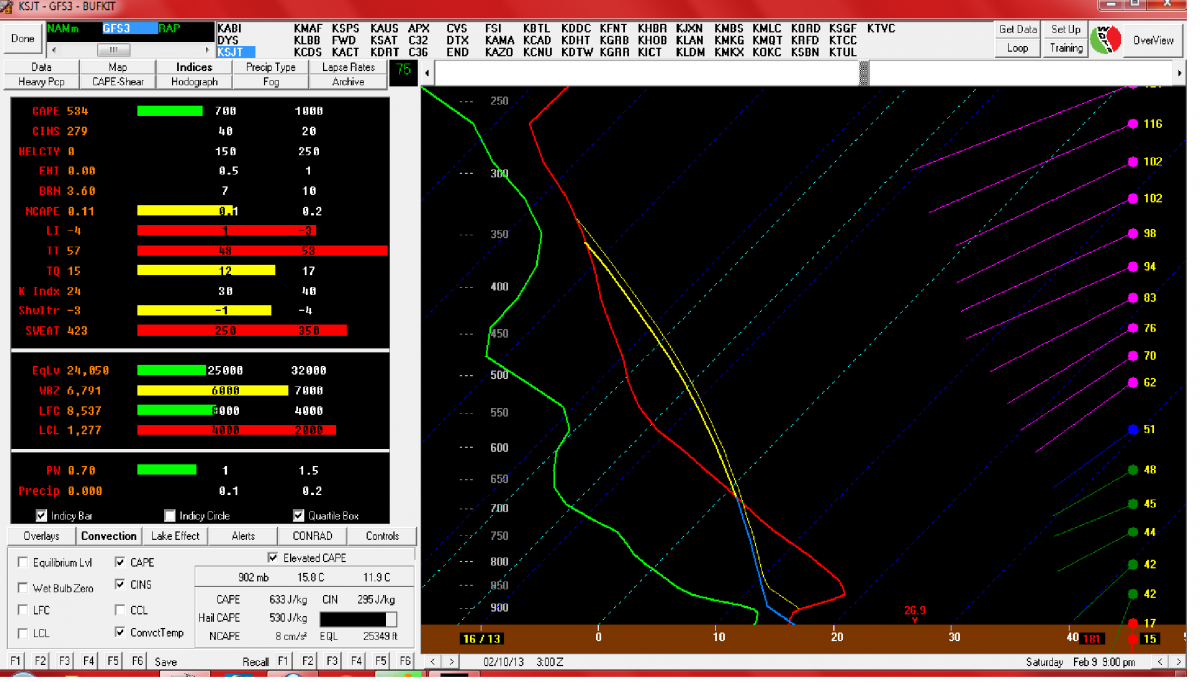Uncheck the CAPE checkbox
Screen dimensions: 1200x682
[121, 562]
